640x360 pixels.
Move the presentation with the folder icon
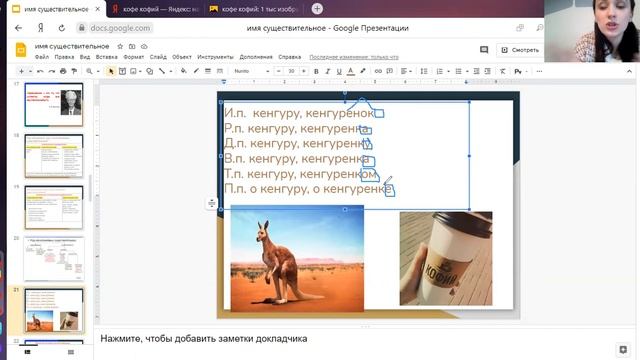(x=132, y=47)
